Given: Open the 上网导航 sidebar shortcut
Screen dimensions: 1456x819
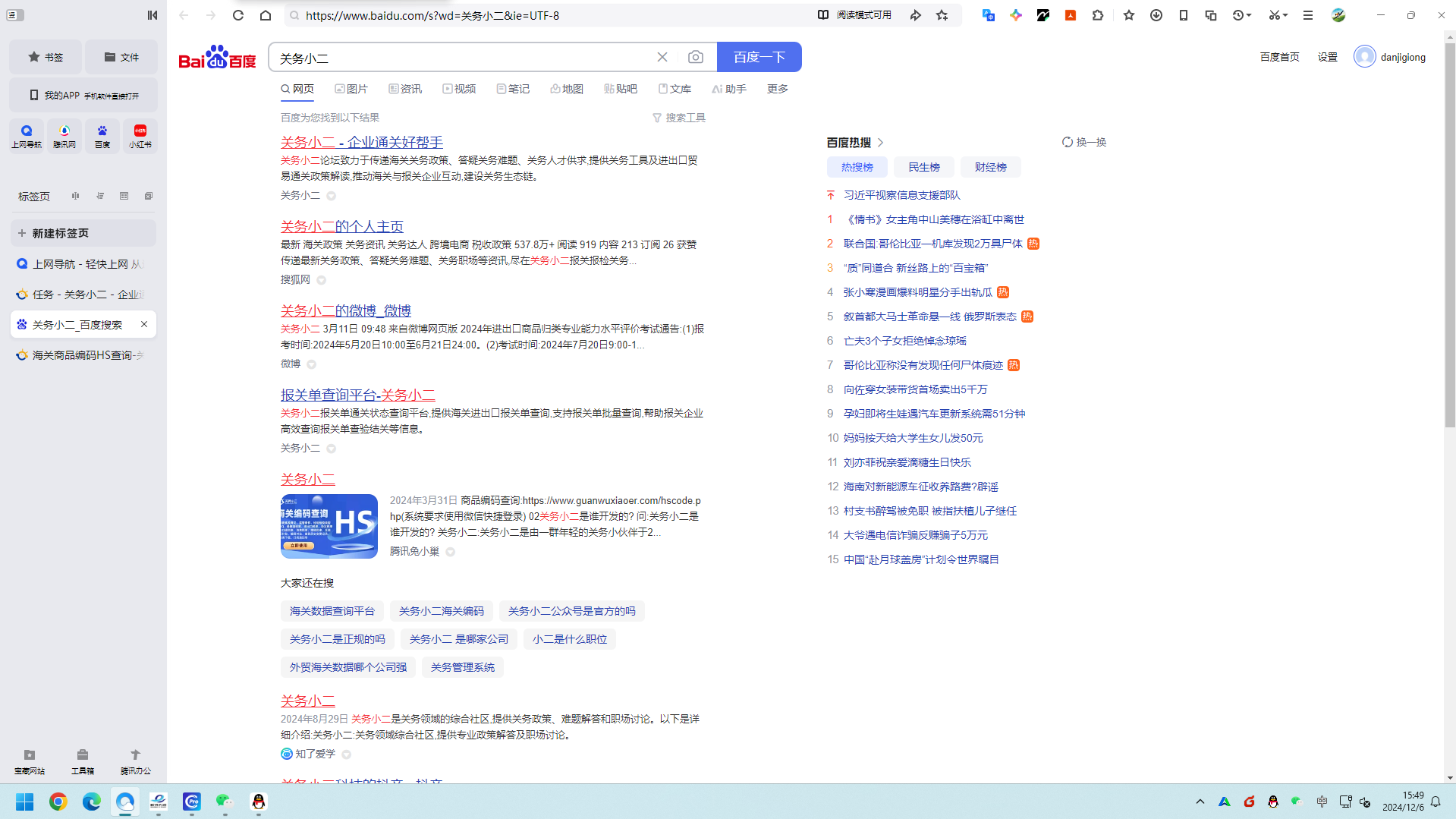Looking at the screenshot, I should click(27, 136).
